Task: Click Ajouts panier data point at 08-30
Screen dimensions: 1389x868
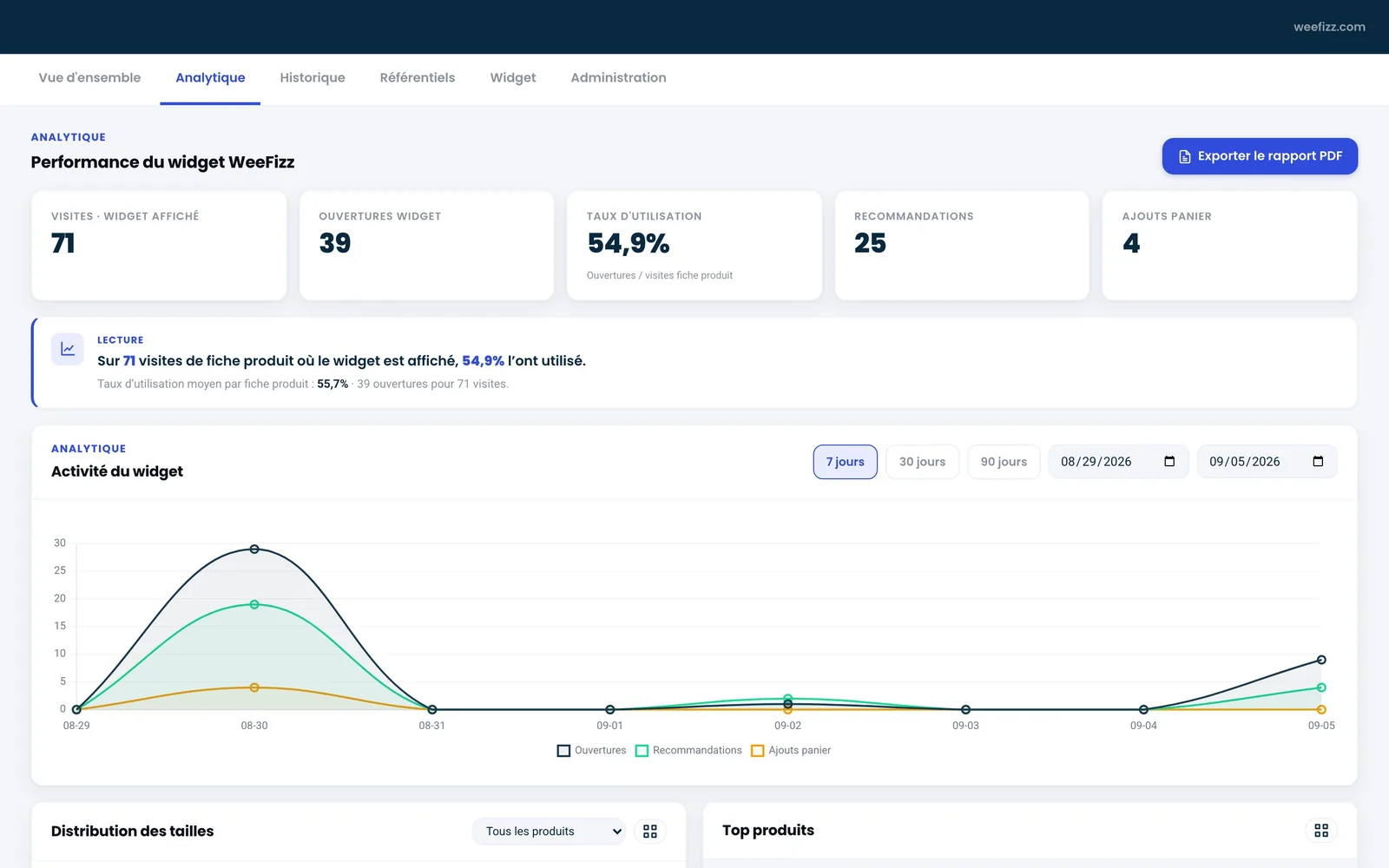Action: (x=254, y=687)
